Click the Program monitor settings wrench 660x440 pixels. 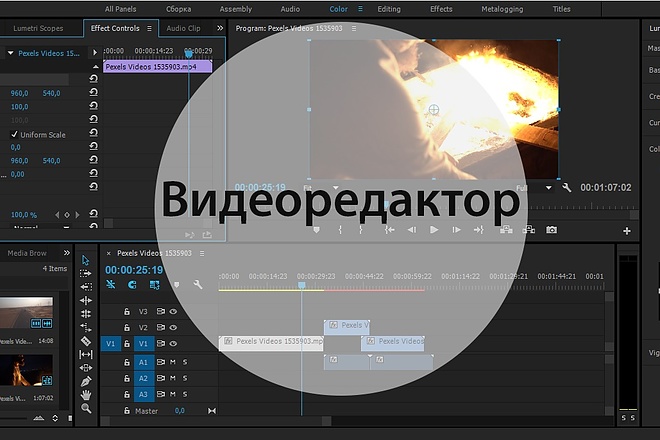click(567, 188)
